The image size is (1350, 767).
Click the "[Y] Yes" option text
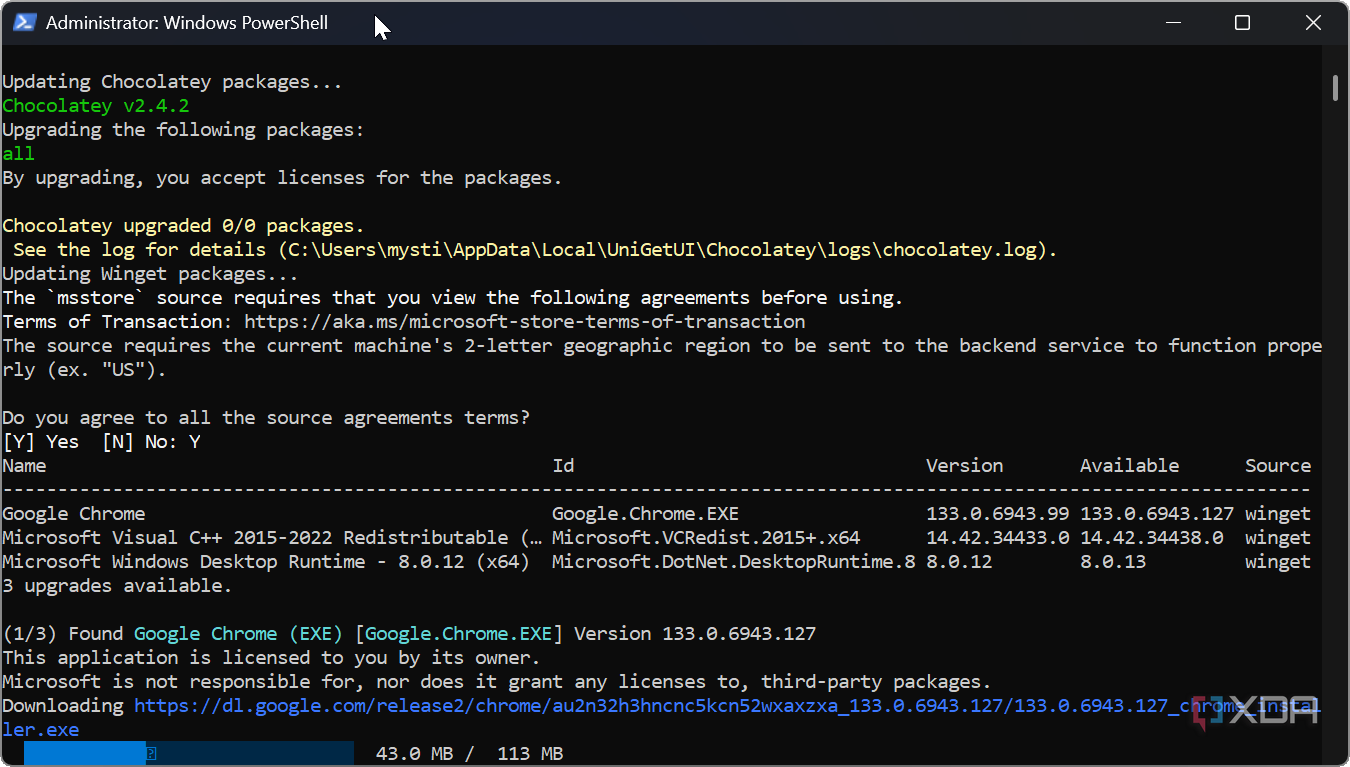[40, 441]
